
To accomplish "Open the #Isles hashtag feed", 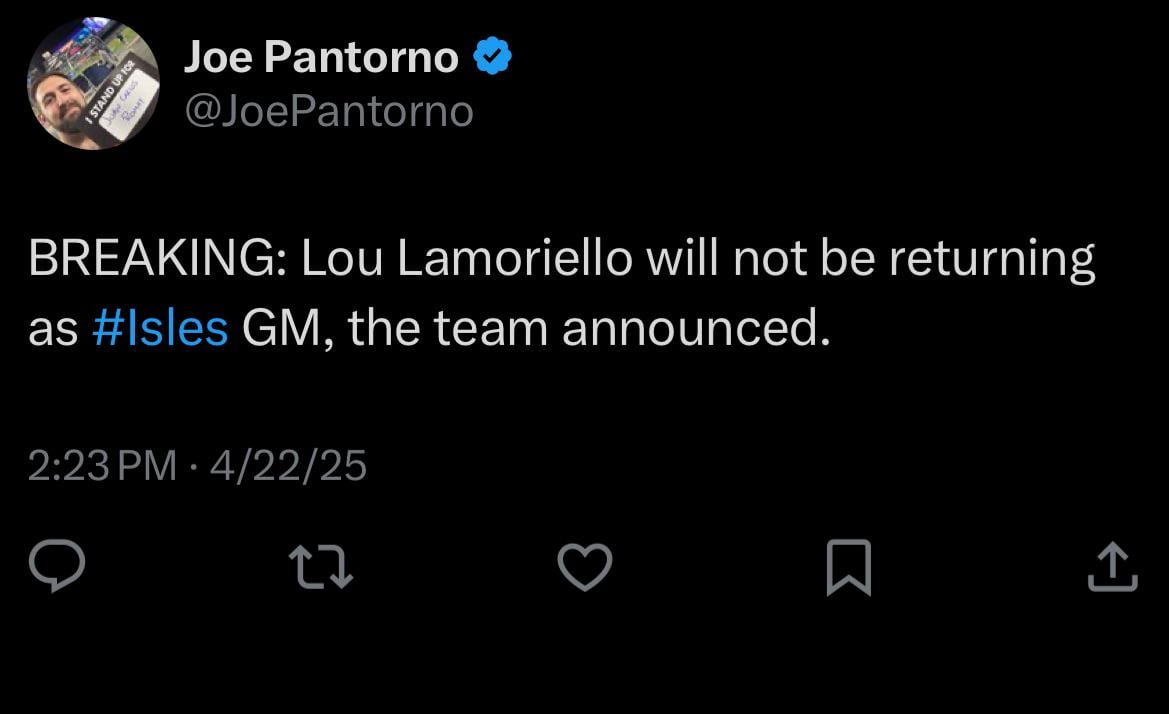I will click(x=161, y=326).
